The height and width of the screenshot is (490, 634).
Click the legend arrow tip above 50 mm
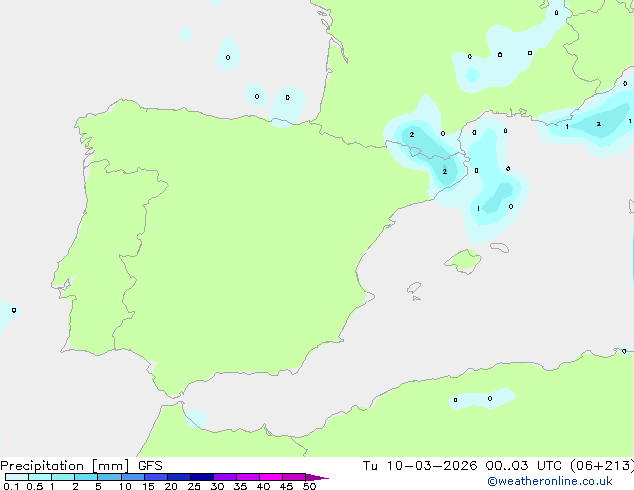pos(317,477)
